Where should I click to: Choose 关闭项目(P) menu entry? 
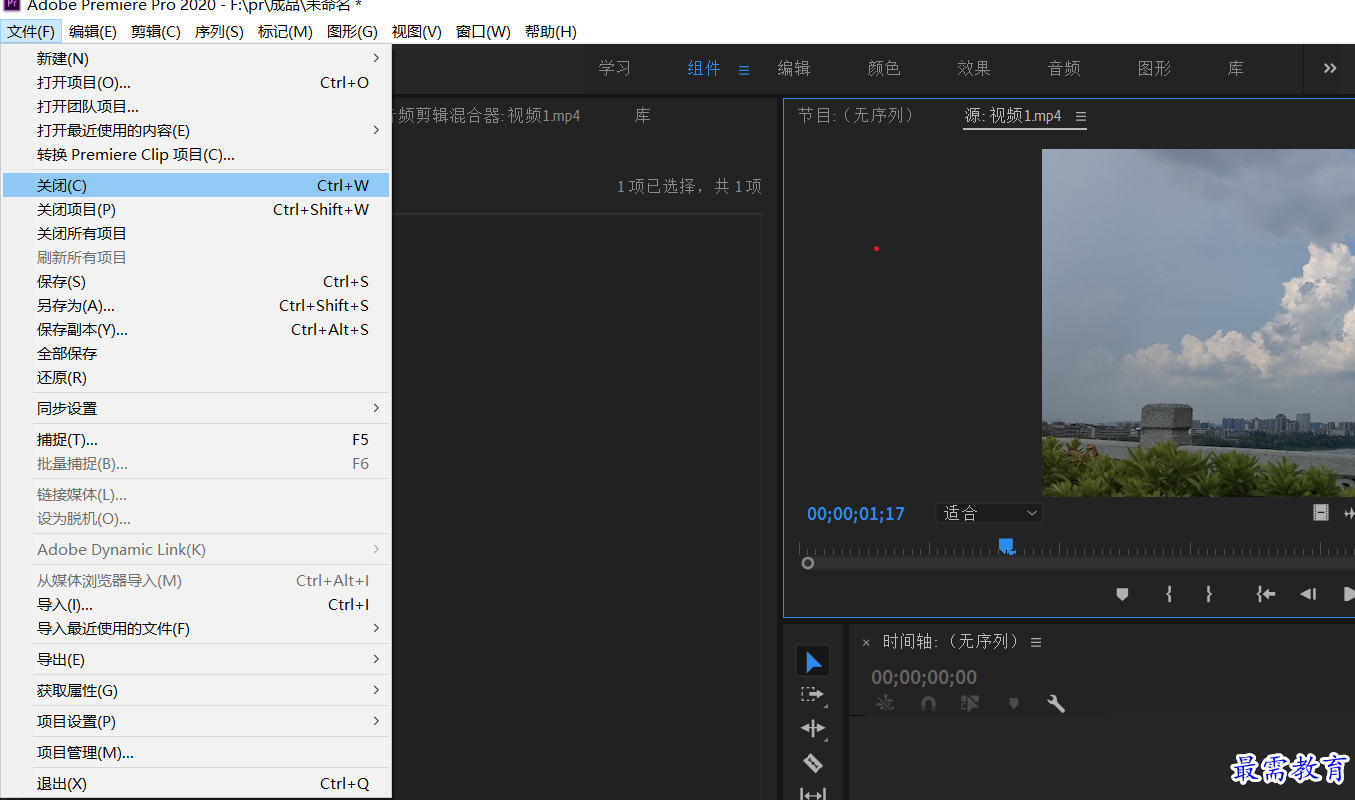[x=196, y=209]
